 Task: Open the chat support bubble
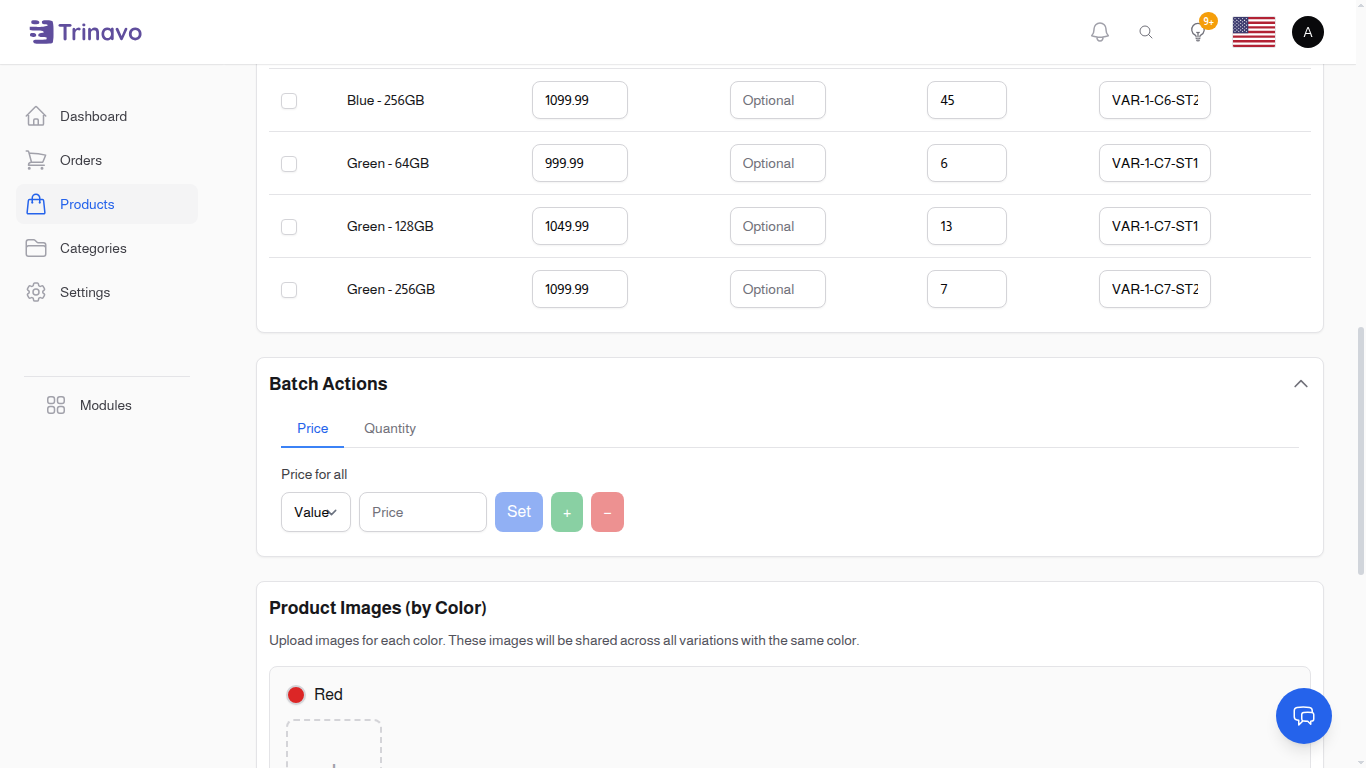1303,716
